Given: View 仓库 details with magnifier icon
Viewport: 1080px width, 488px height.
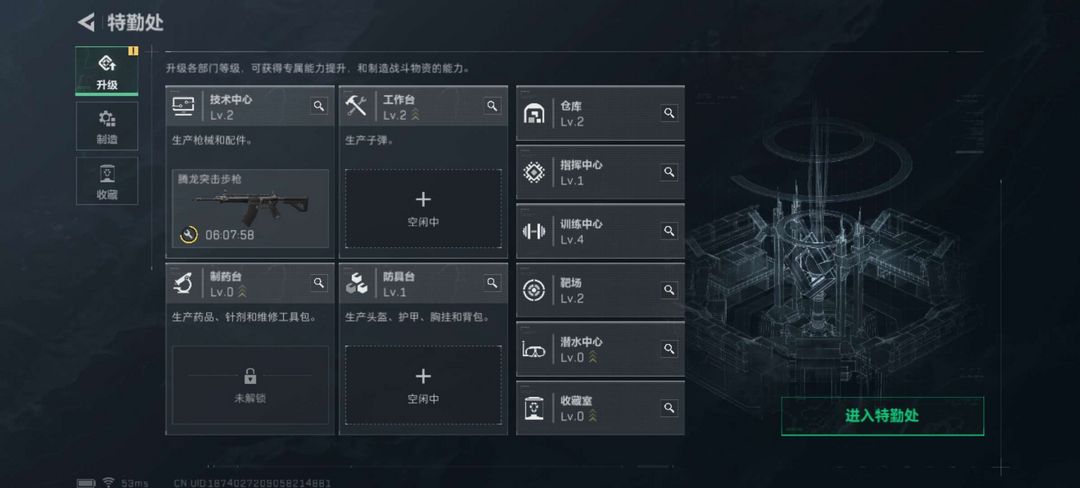Looking at the screenshot, I should point(669,113).
